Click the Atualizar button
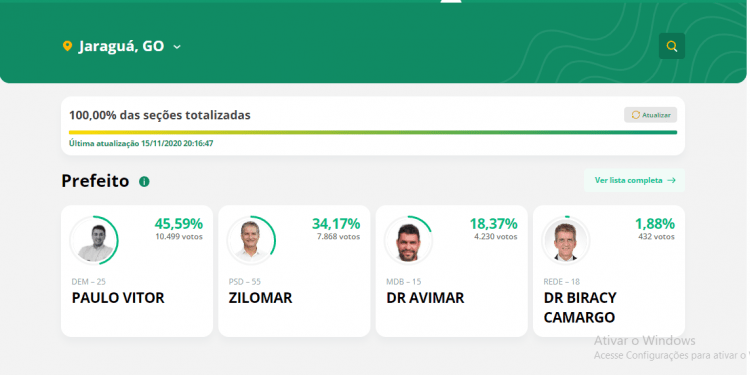The width and height of the screenshot is (750, 375). [651, 115]
